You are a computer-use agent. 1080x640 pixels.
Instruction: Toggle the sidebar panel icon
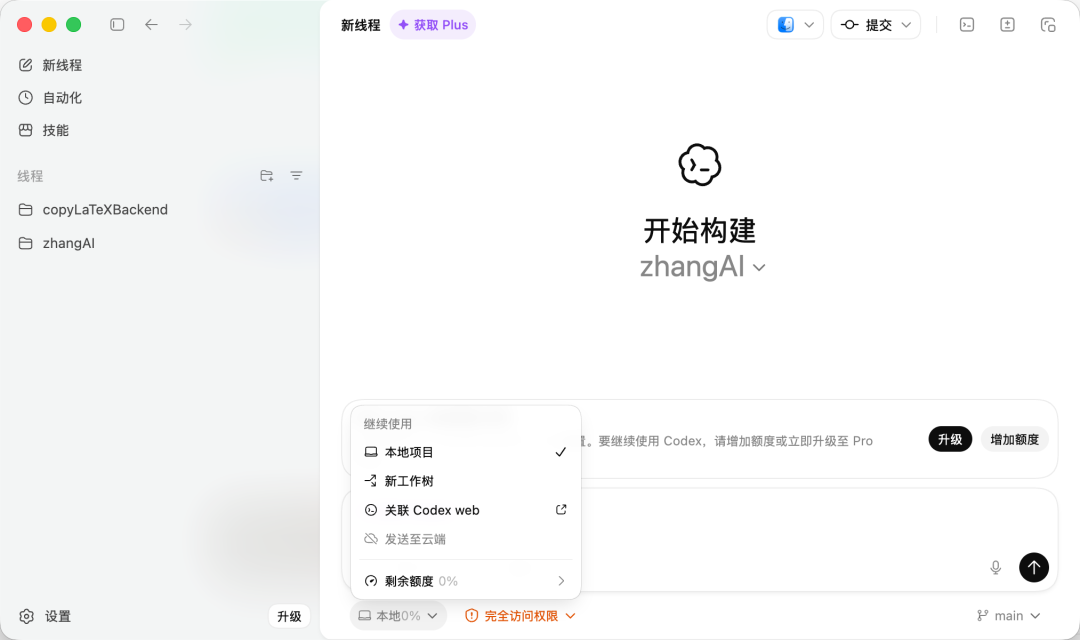[x=117, y=25]
